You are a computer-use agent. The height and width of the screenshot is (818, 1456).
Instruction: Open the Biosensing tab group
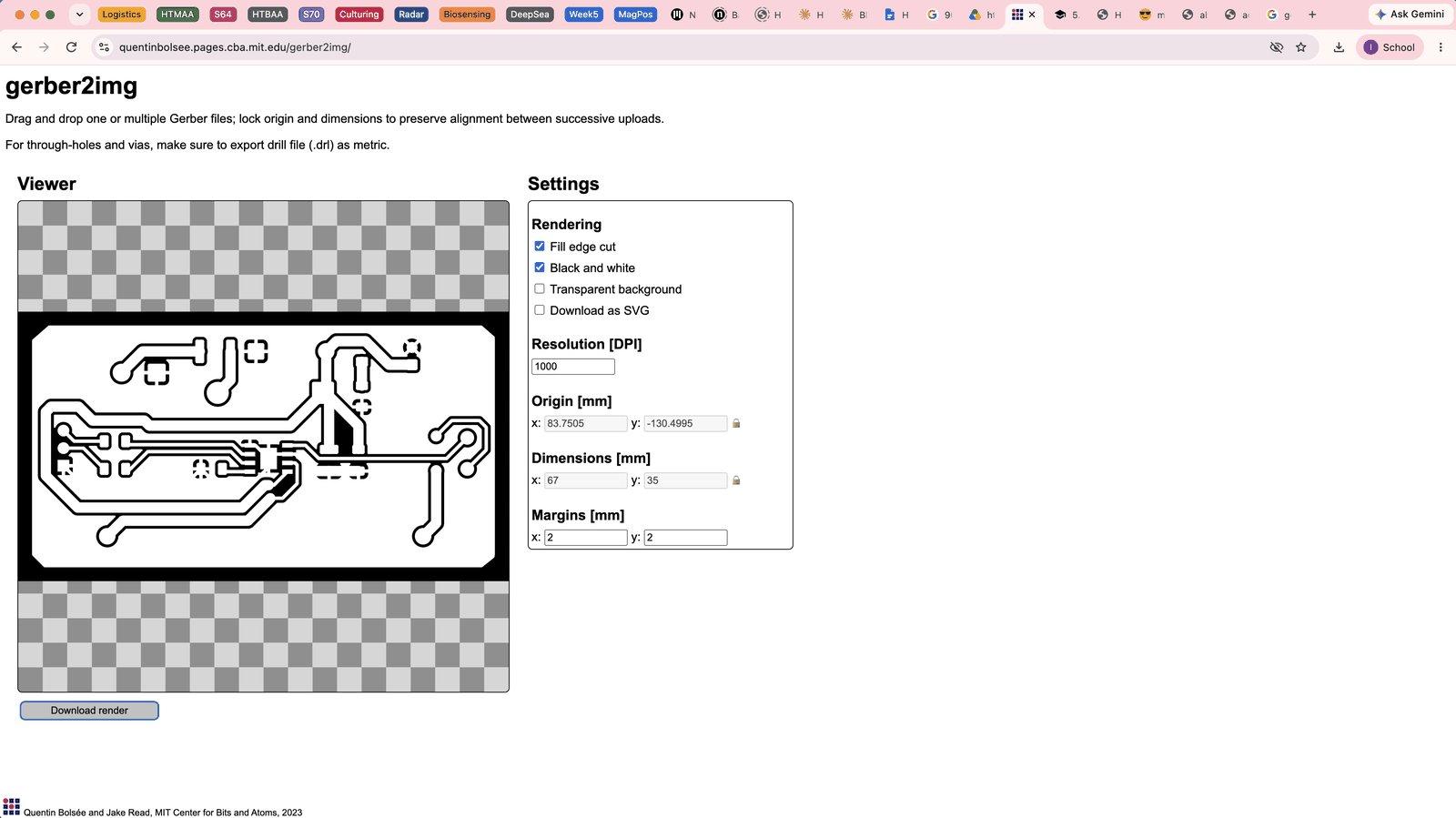(467, 15)
